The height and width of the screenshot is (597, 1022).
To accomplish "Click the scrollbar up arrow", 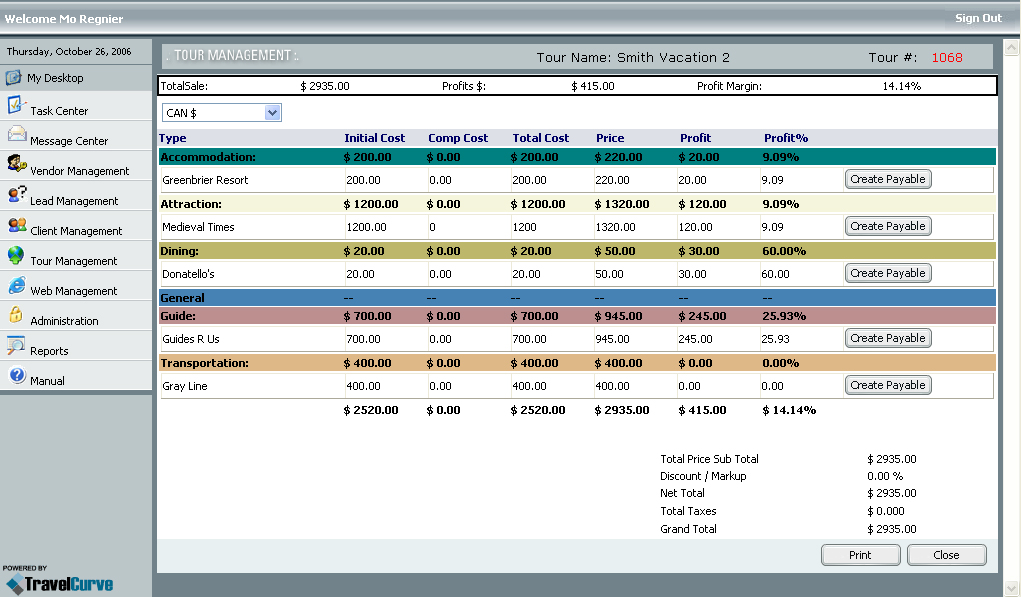I will pyautogui.click(x=1012, y=47).
